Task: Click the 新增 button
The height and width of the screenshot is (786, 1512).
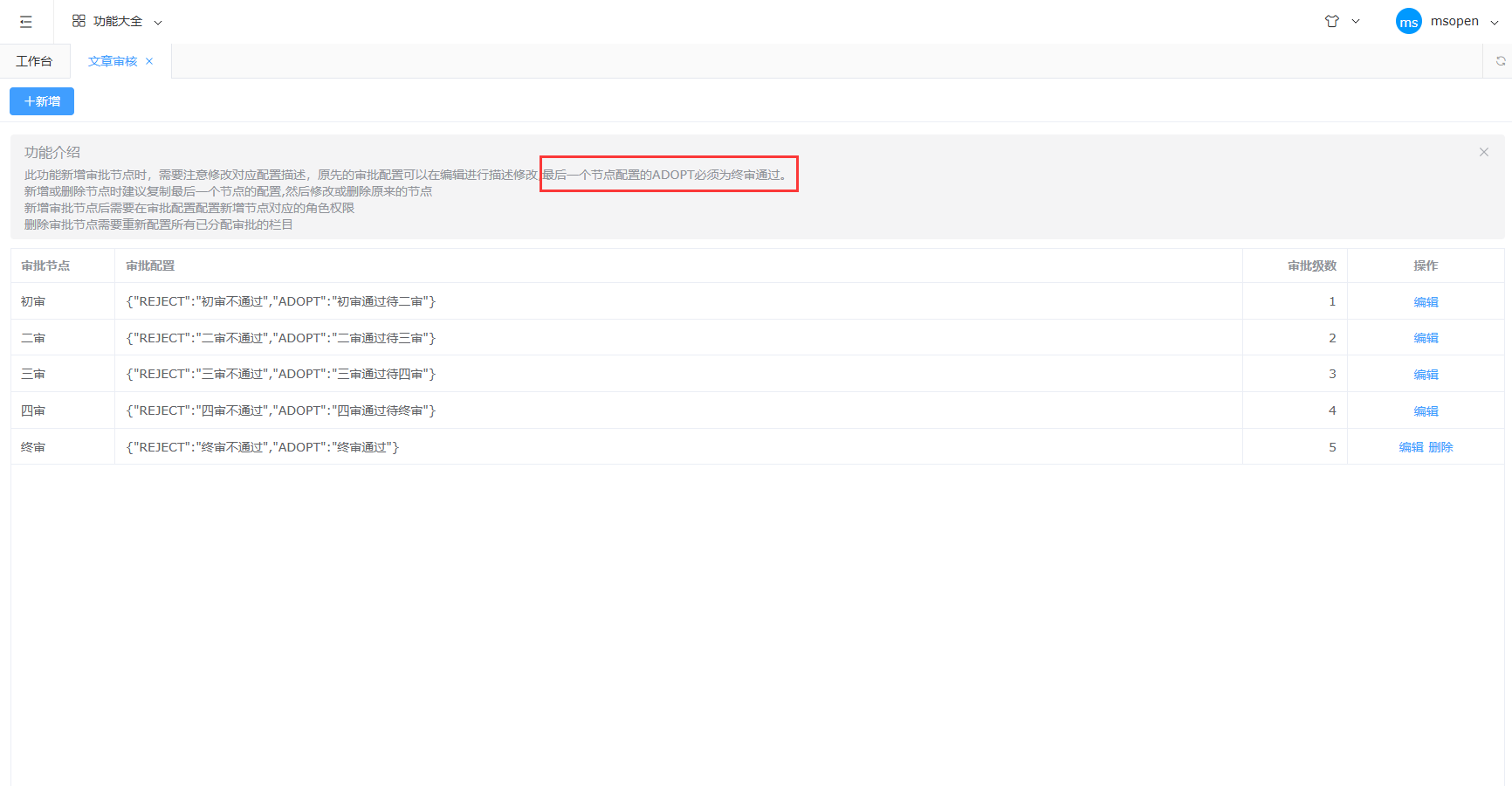Action: point(42,101)
